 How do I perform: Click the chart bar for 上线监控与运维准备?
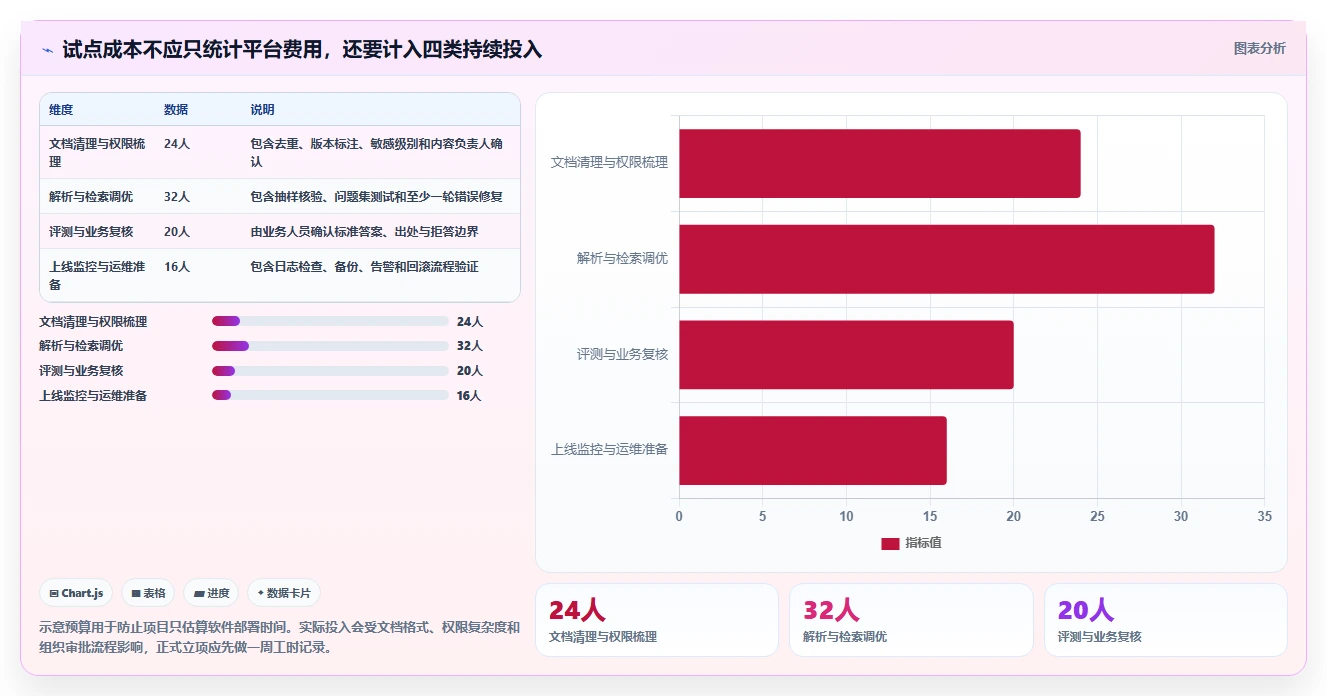tap(813, 450)
